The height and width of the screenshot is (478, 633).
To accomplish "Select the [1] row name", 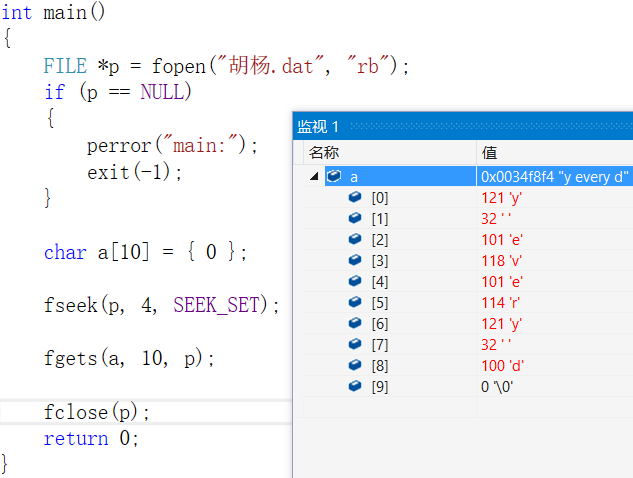I will tap(380, 219).
